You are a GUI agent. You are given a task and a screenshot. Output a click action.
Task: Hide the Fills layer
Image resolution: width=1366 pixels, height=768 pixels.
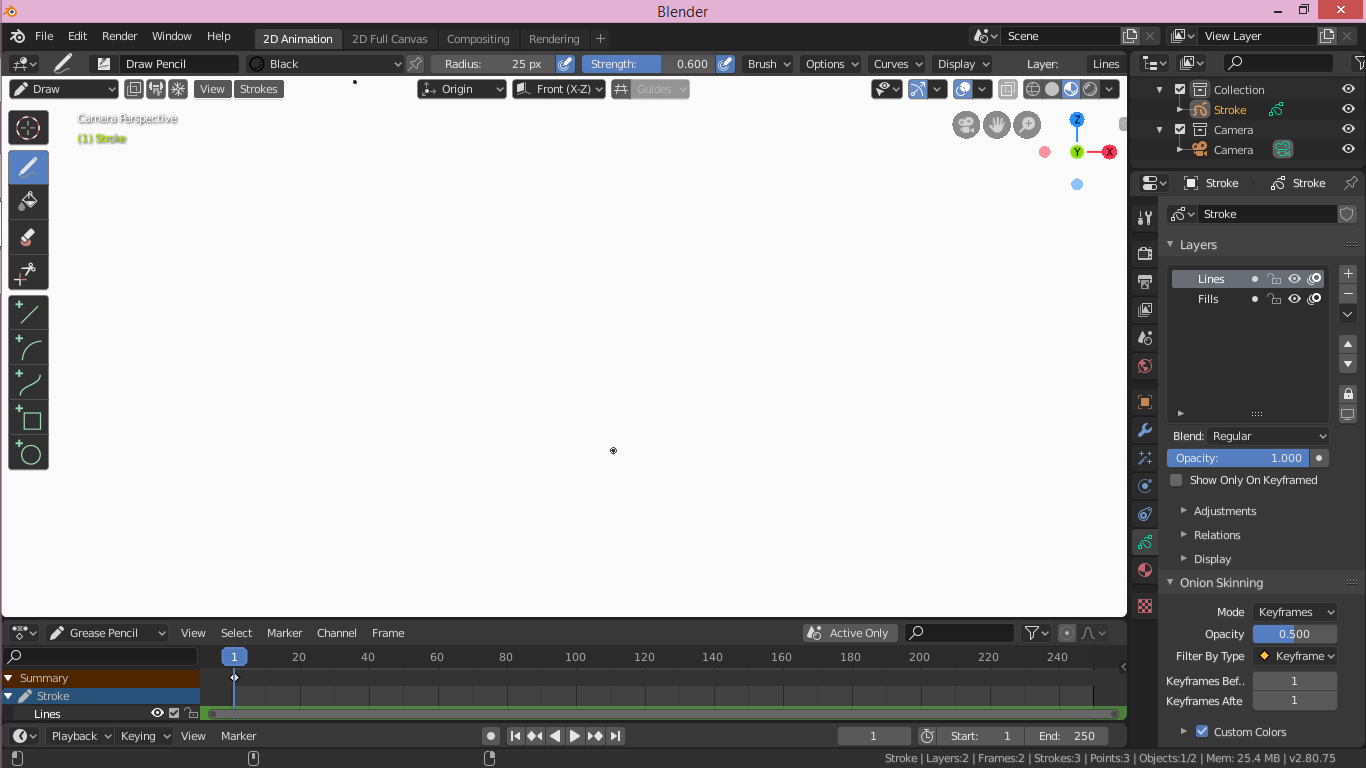click(1294, 298)
